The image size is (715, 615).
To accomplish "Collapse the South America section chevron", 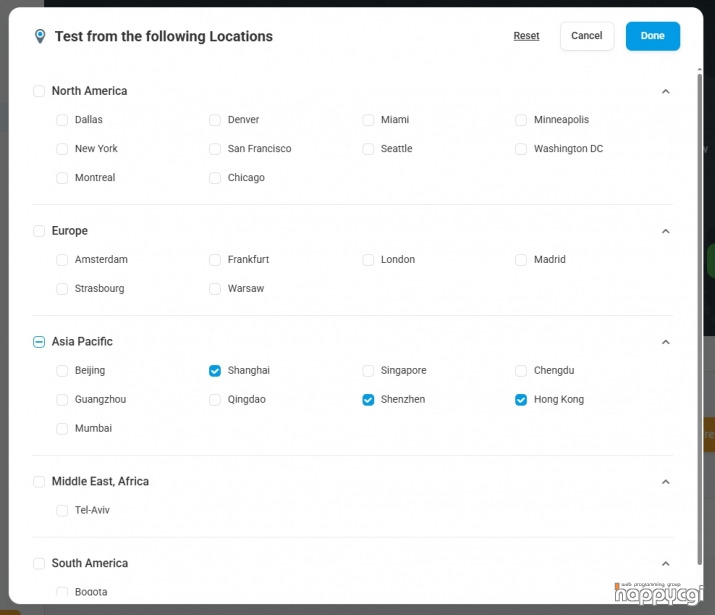I will pos(665,564).
